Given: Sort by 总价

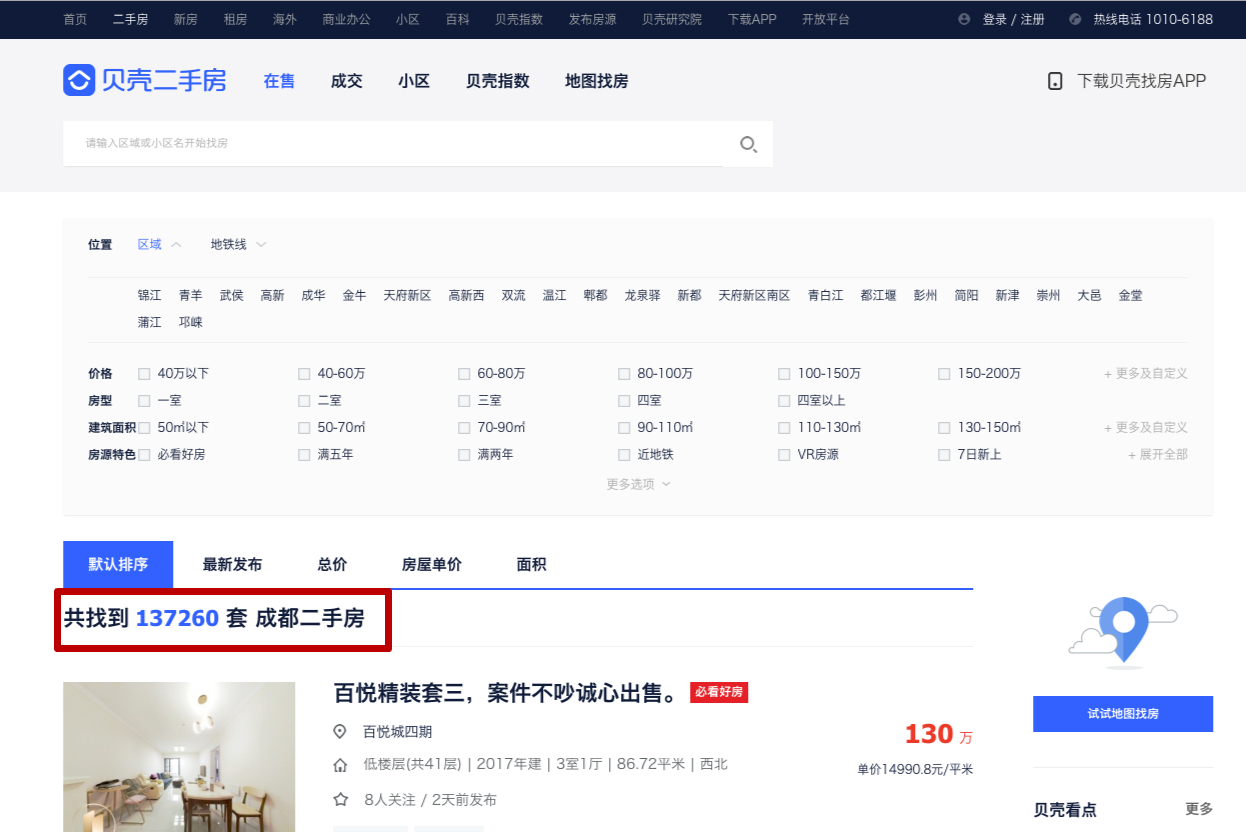Looking at the screenshot, I should (332, 565).
